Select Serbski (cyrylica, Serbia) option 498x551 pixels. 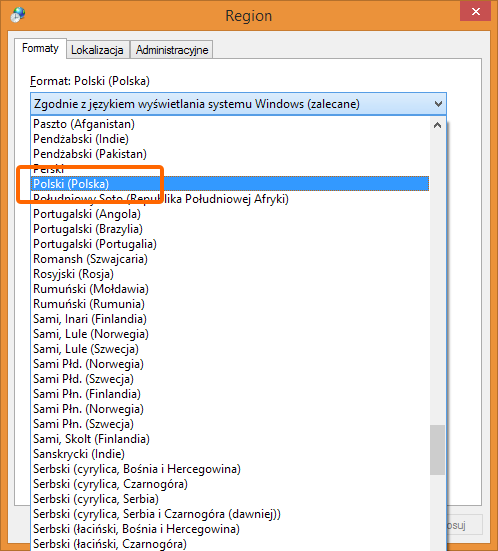(230, 499)
